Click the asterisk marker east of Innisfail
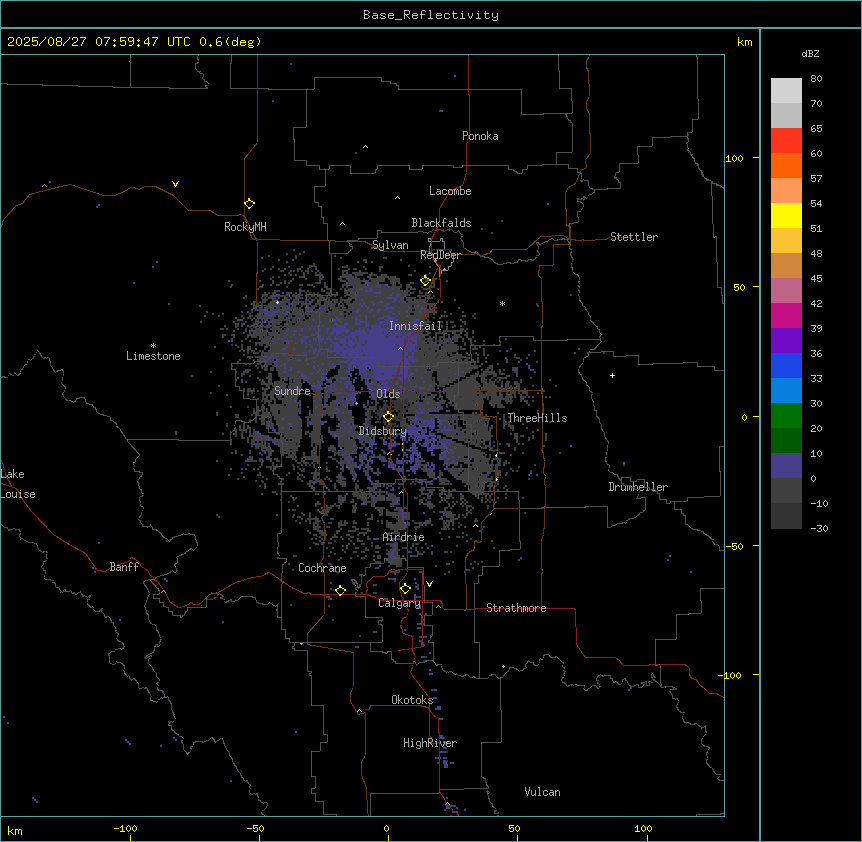The image size is (862, 842). coord(502,304)
